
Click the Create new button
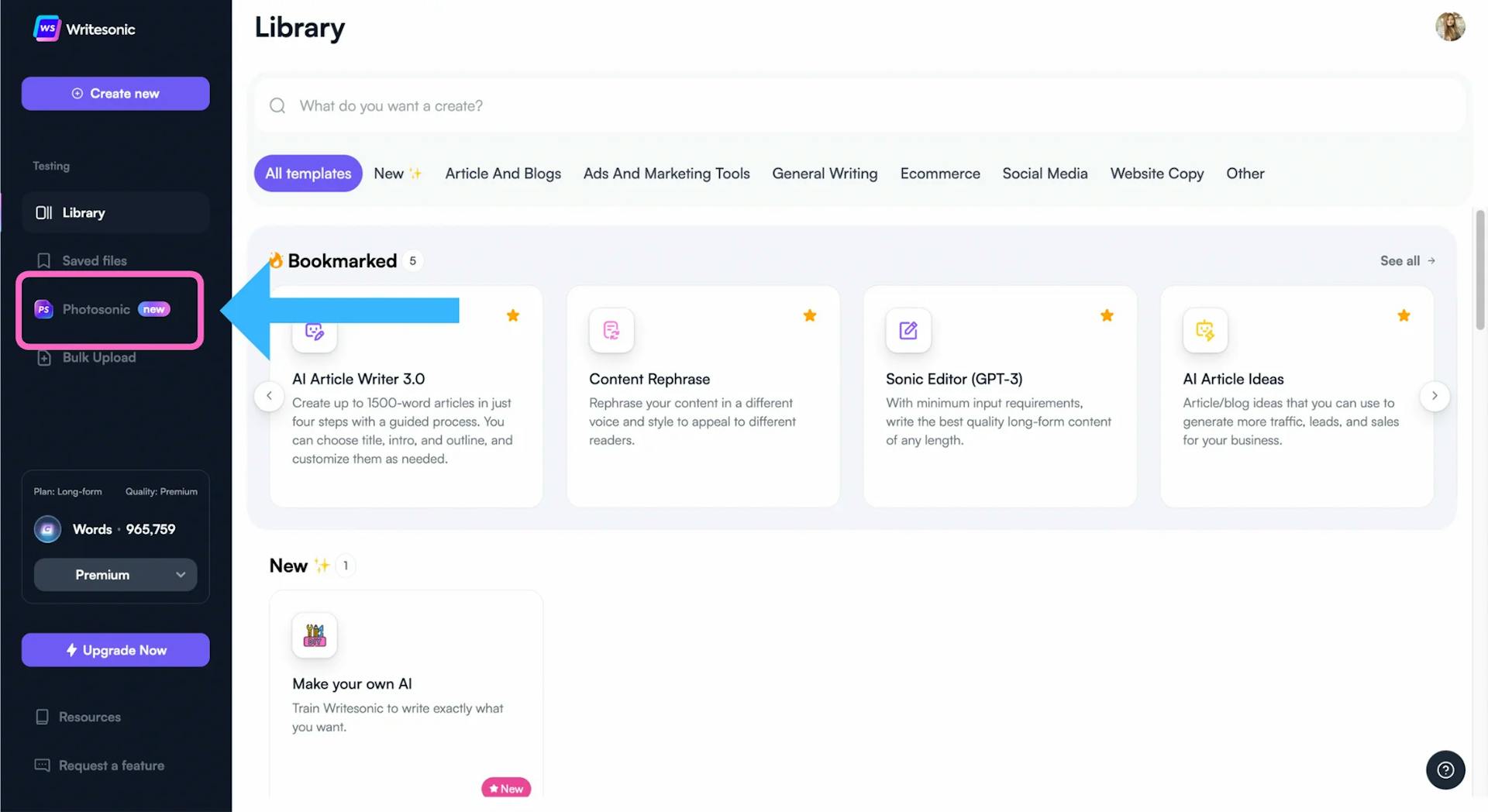tap(115, 94)
